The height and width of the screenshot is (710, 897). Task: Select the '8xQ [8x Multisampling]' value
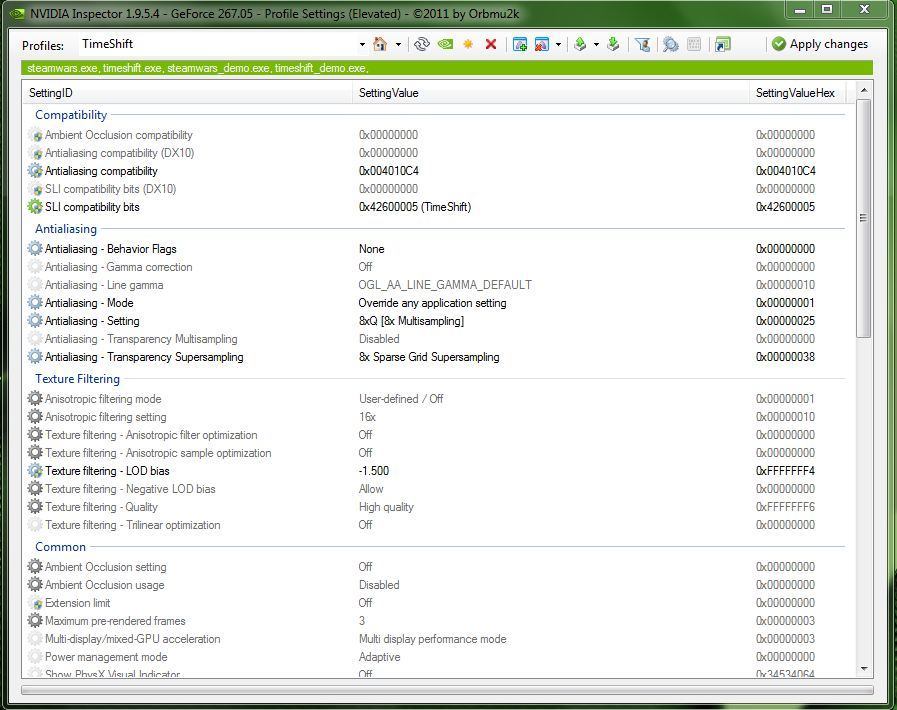click(x=411, y=320)
